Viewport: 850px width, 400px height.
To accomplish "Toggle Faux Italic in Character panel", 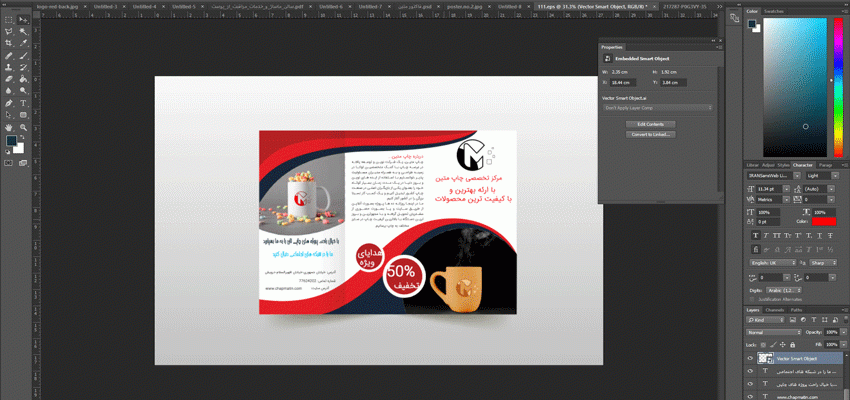I will (x=766, y=235).
